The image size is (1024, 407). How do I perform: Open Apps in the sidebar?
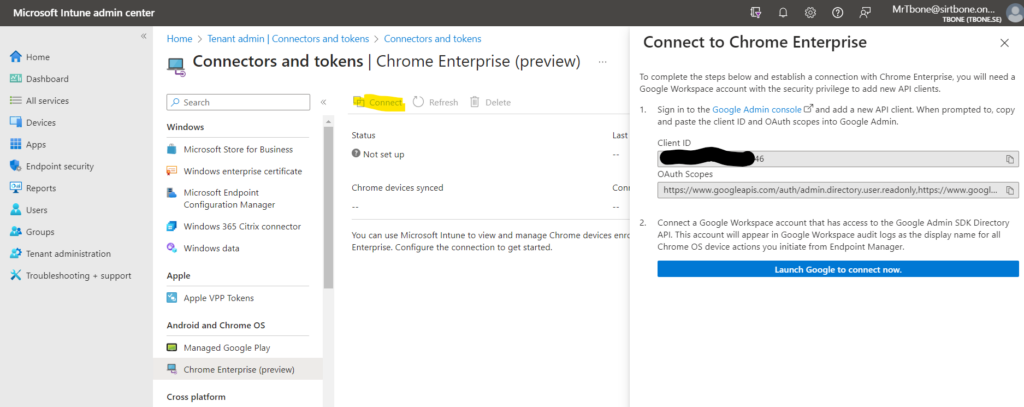[36, 144]
